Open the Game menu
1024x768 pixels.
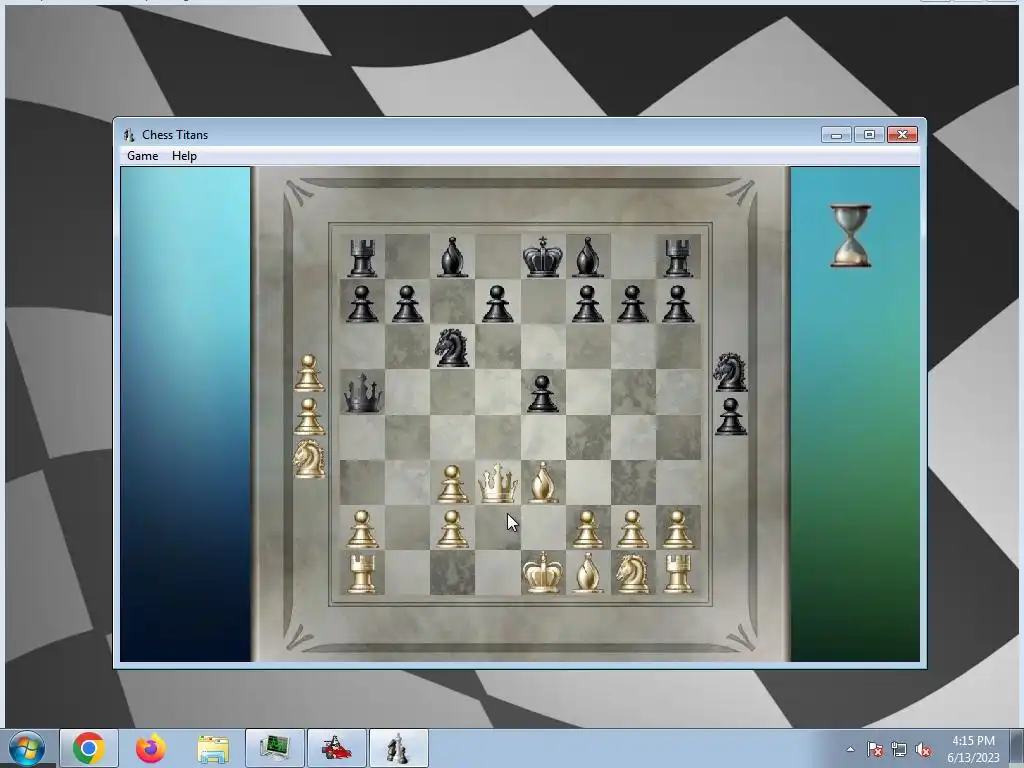click(142, 155)
